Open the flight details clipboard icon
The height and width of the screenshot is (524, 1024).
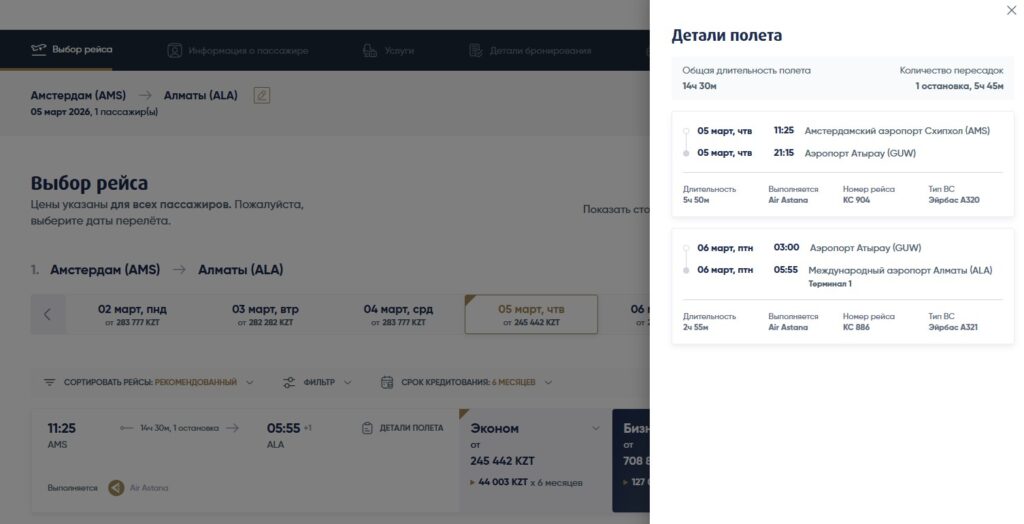(x=368, y=428)
